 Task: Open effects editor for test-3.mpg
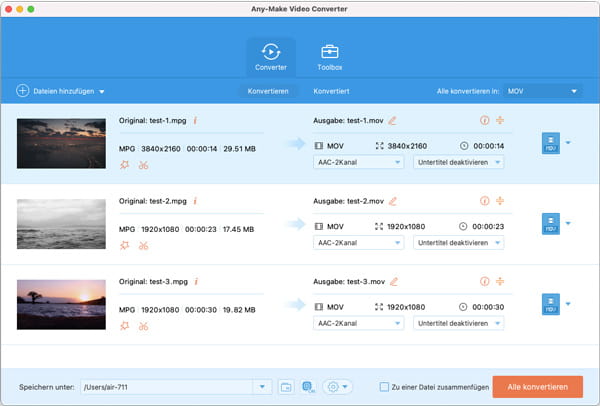(125, 326)
